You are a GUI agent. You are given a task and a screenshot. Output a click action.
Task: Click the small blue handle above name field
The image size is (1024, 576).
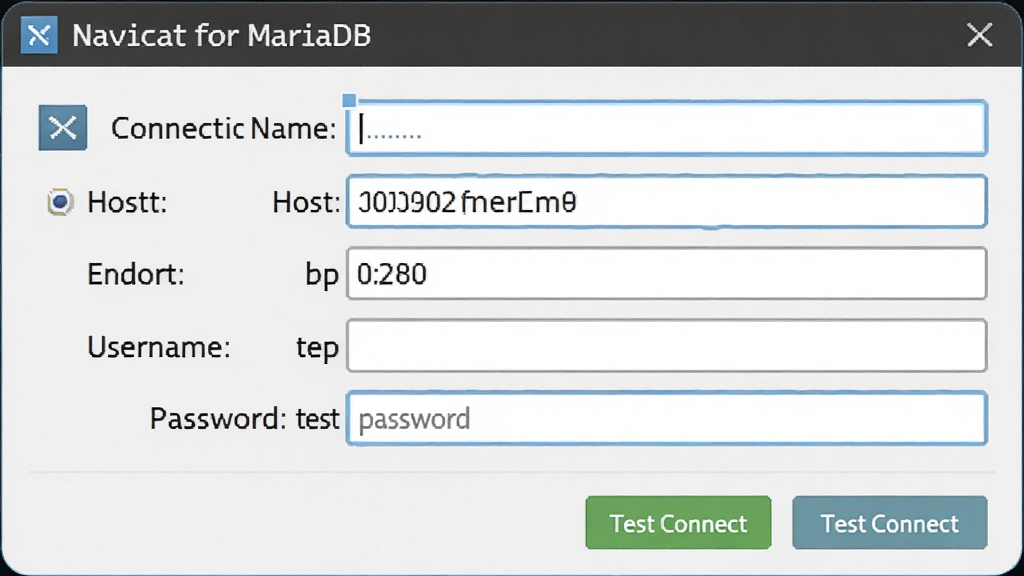[x=349, y=101]
